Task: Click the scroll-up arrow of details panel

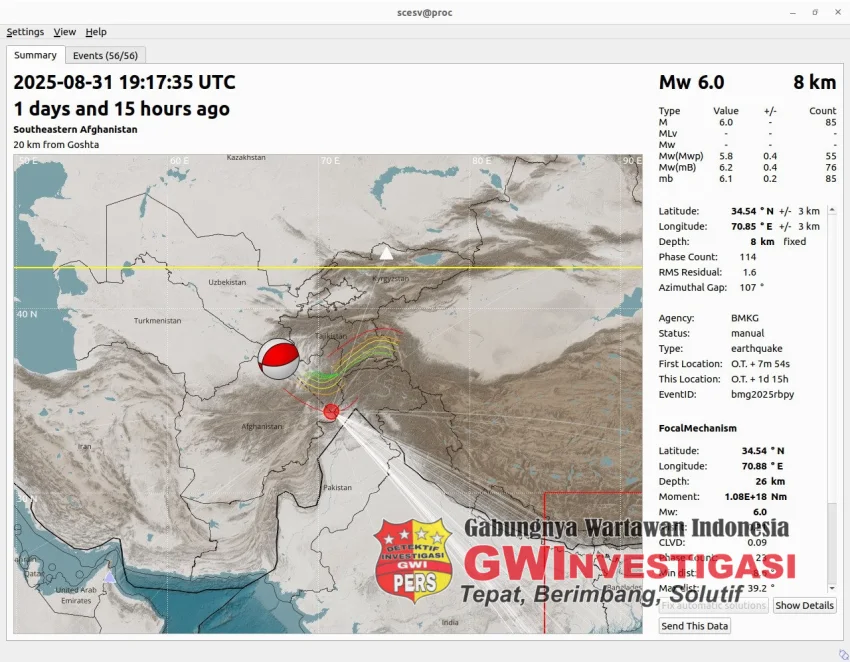Action: click(832, 210)
